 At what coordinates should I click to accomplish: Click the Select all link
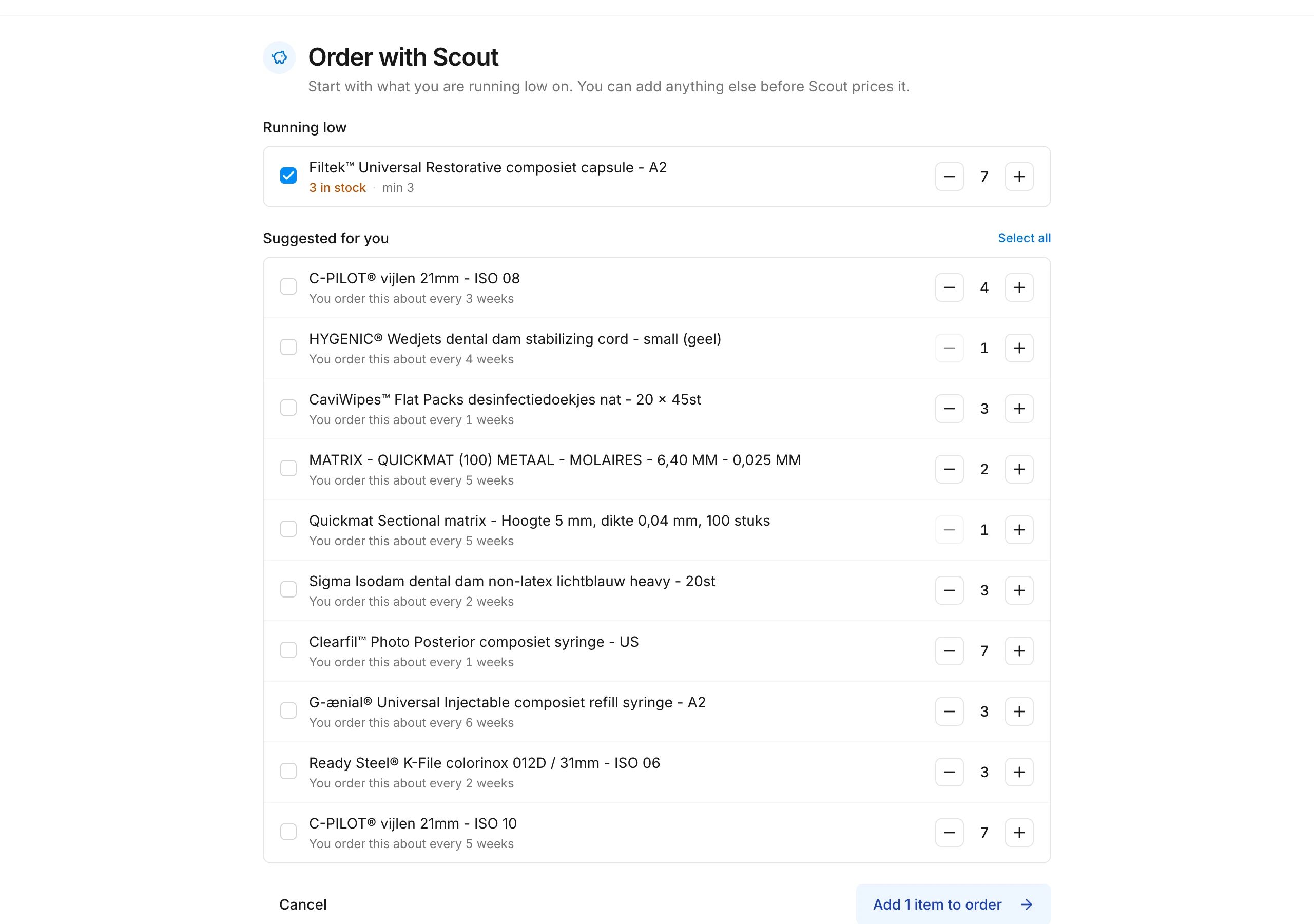[1024, 238]
